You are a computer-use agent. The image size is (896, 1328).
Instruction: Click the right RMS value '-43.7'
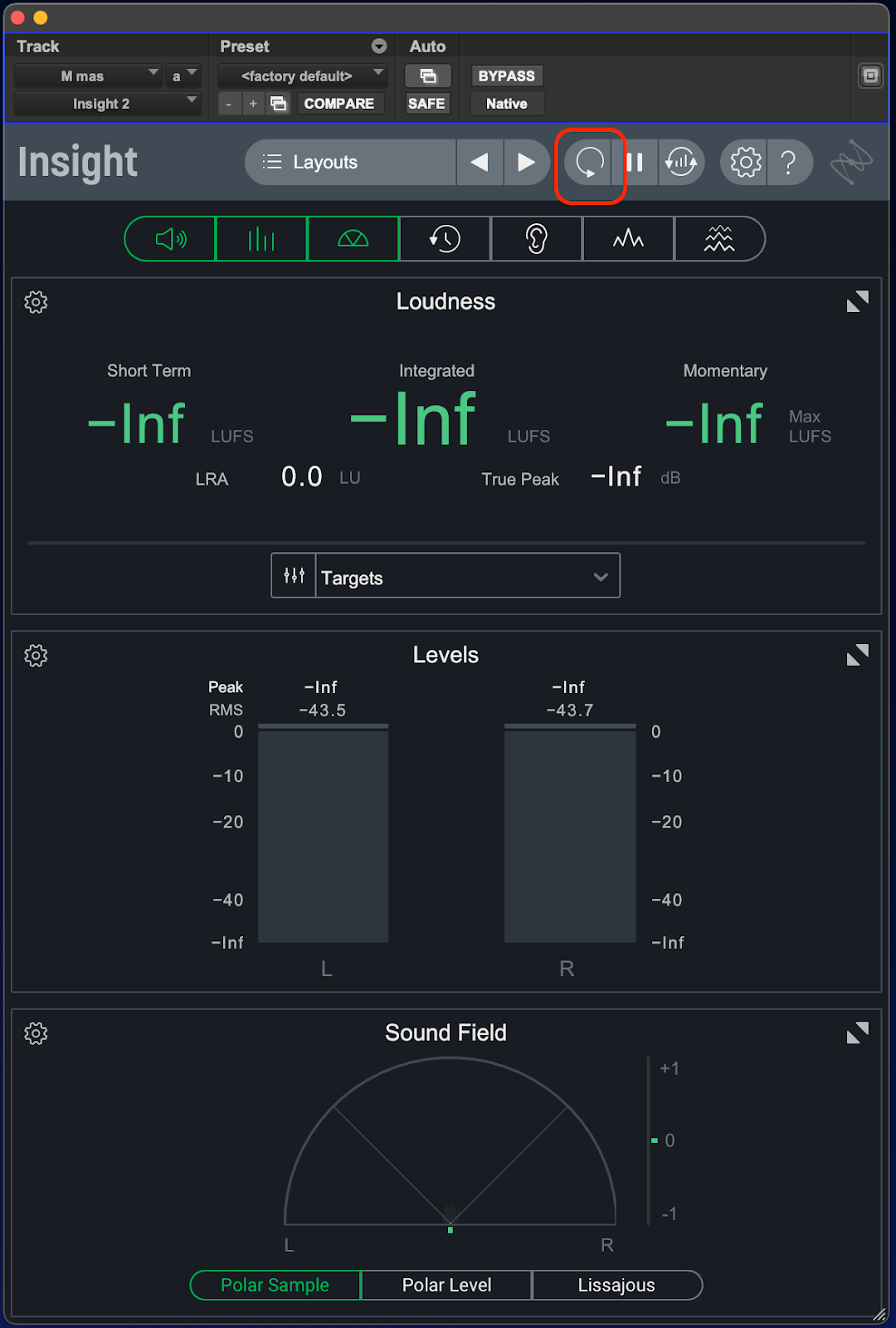point(570,710)
